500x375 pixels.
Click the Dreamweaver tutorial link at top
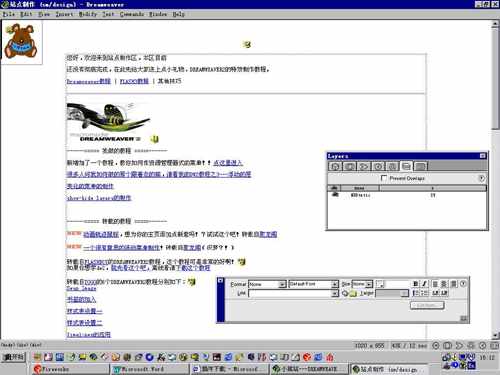88,81
